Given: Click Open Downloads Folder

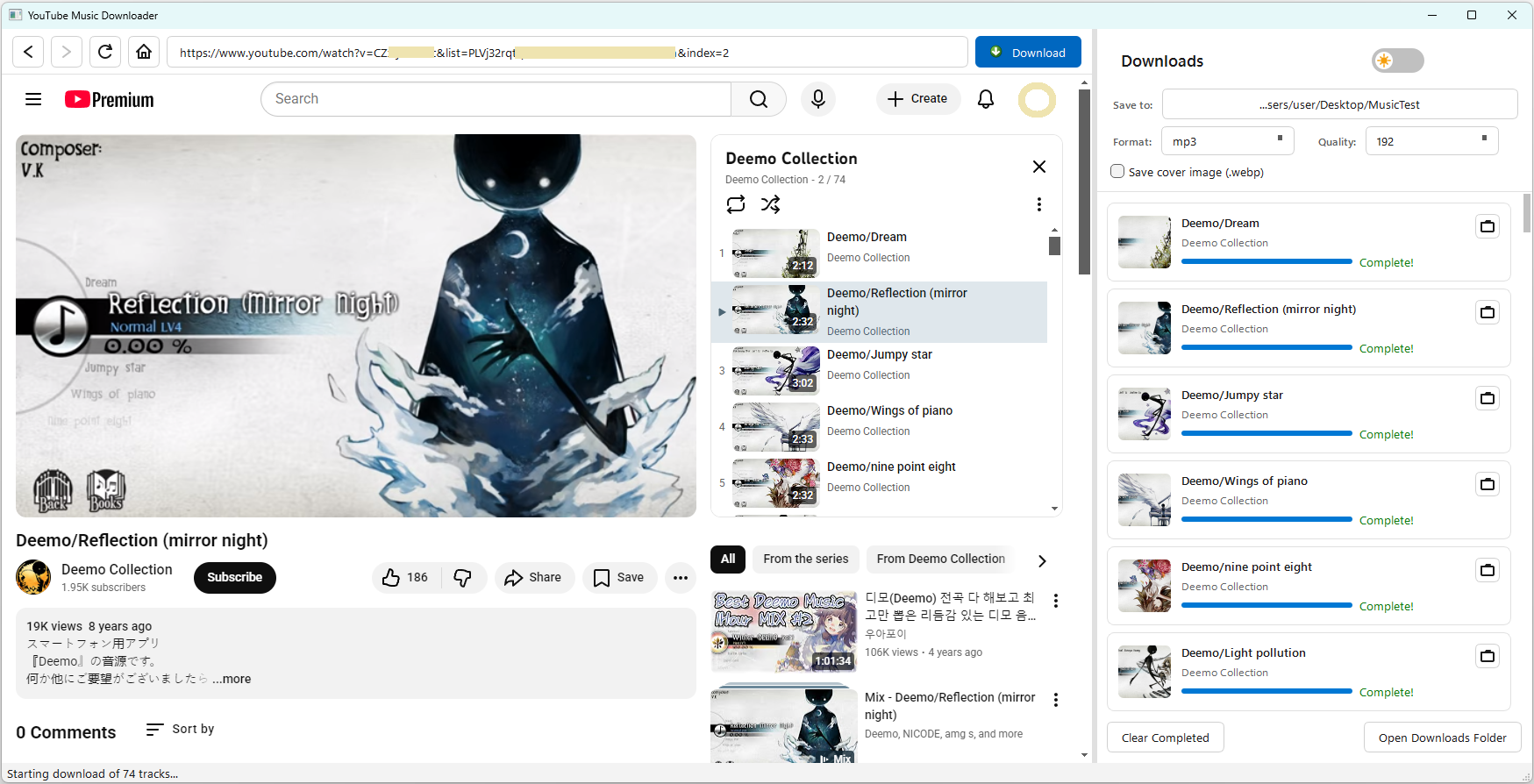Looking at the screenshot, I should click(x=1442, y=738).
